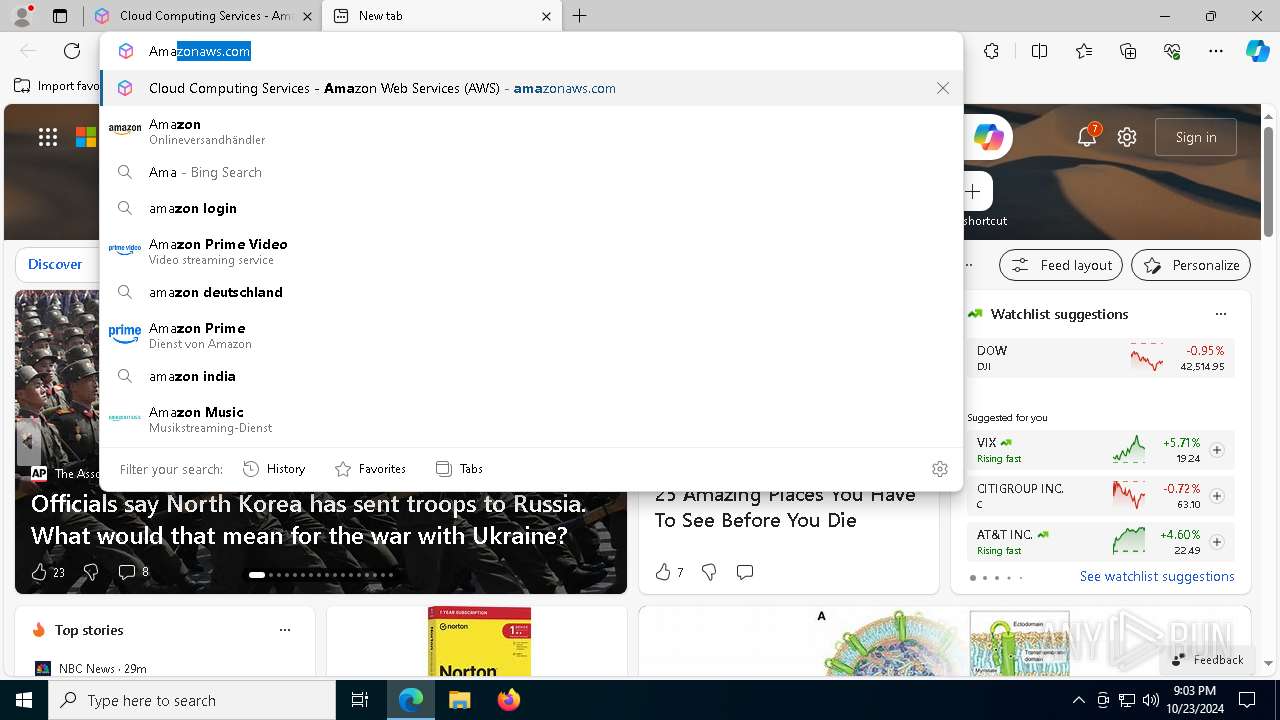The height and width of the screenshot is (720, 1280).
Task: Choose amazon login suggestion
Action: 531,208
